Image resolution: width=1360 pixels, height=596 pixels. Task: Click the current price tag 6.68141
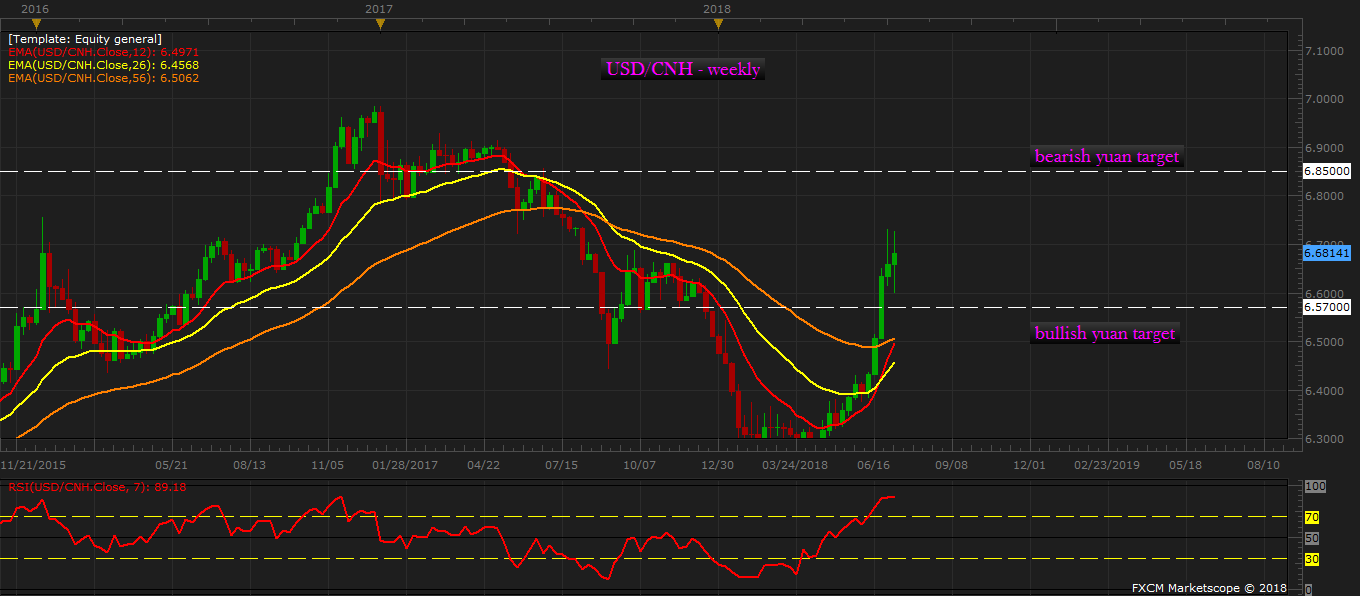point(1327,253)
